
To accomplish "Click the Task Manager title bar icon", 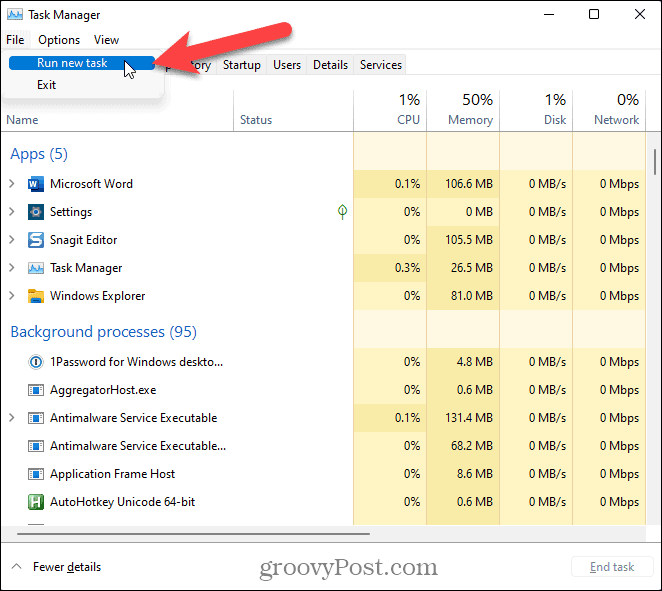I will [x=15, y=14].
